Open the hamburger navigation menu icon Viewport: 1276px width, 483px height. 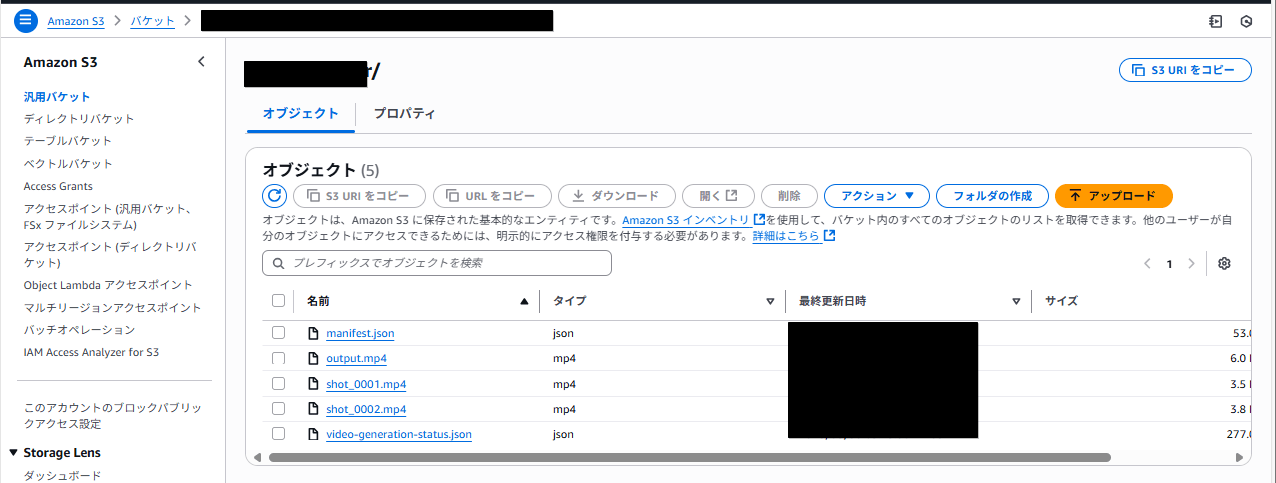[x=26, y=20]
